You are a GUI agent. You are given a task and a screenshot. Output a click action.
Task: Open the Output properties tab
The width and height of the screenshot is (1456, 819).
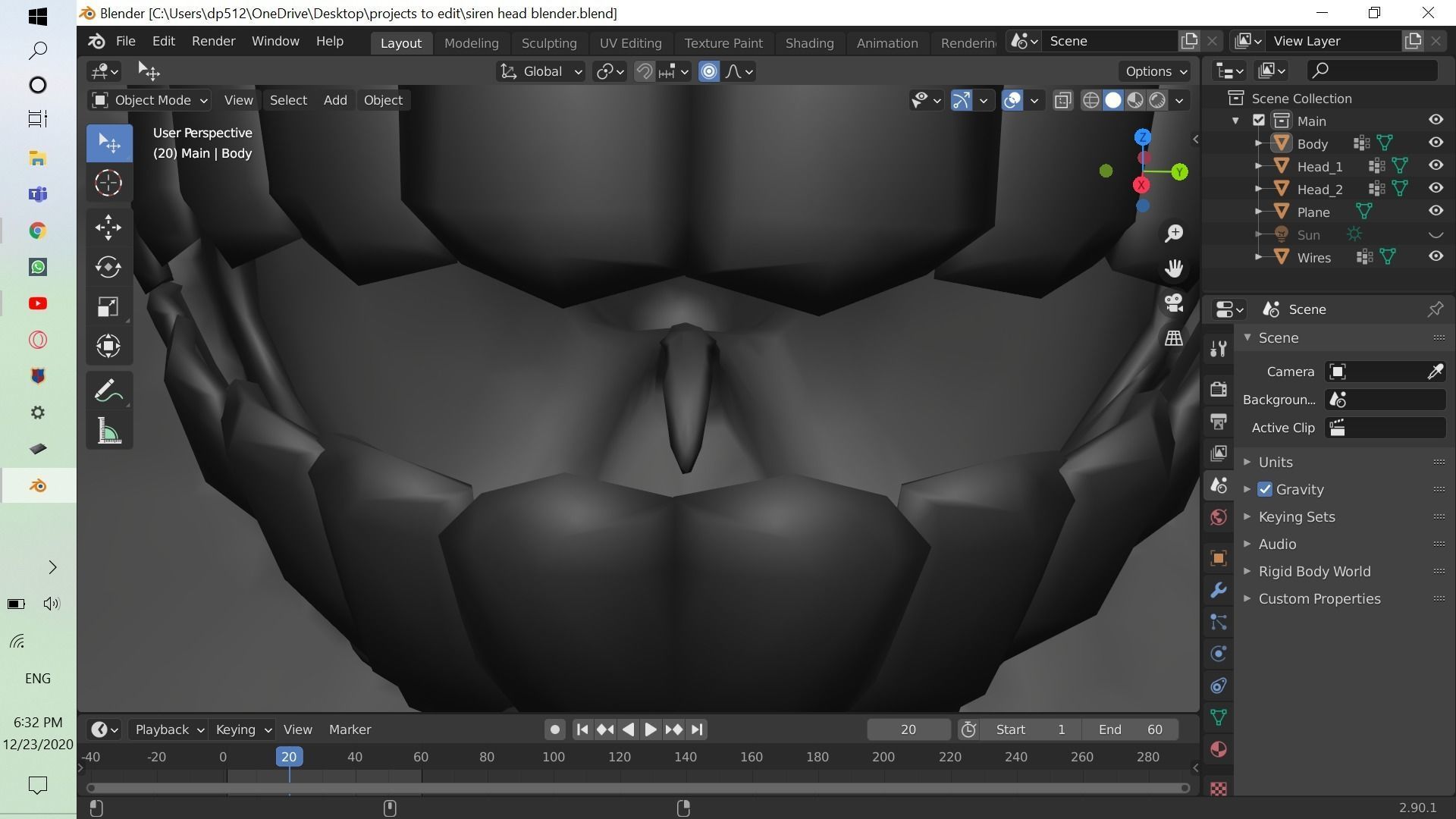pyautogui.click(x=1219, y=422)
